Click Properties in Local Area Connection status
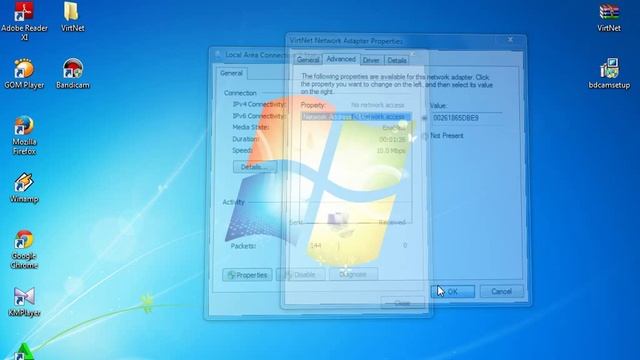Screen dimensions: 640x360 [247, 275]
